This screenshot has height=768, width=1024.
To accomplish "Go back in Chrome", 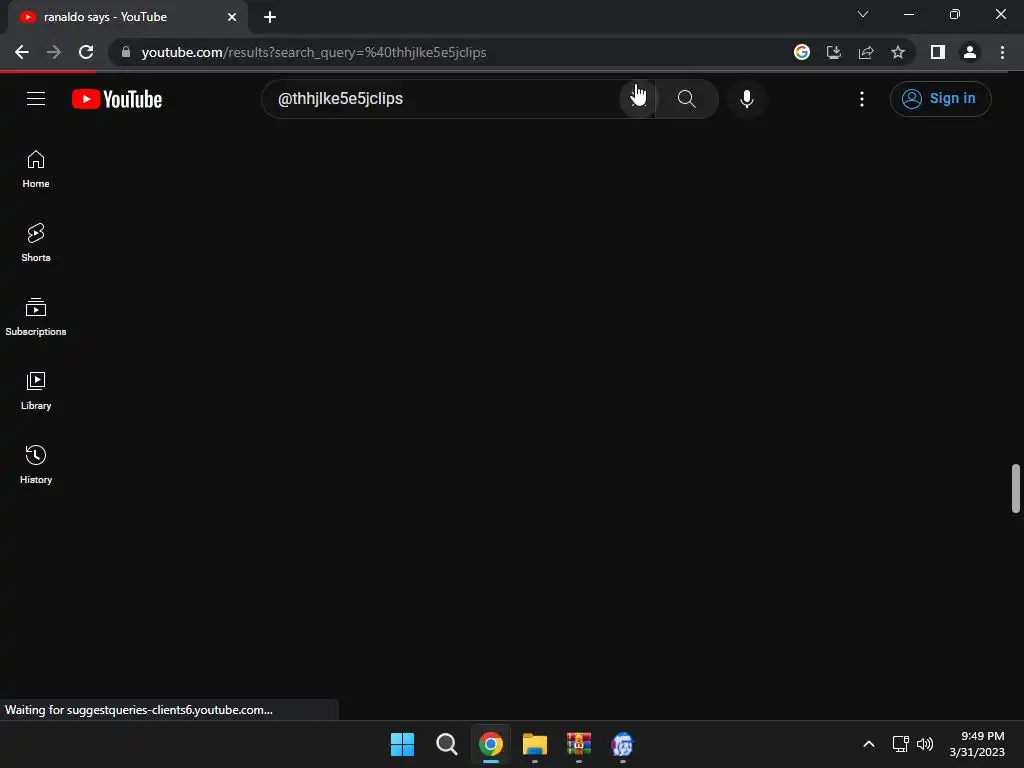I will [22, 52].
